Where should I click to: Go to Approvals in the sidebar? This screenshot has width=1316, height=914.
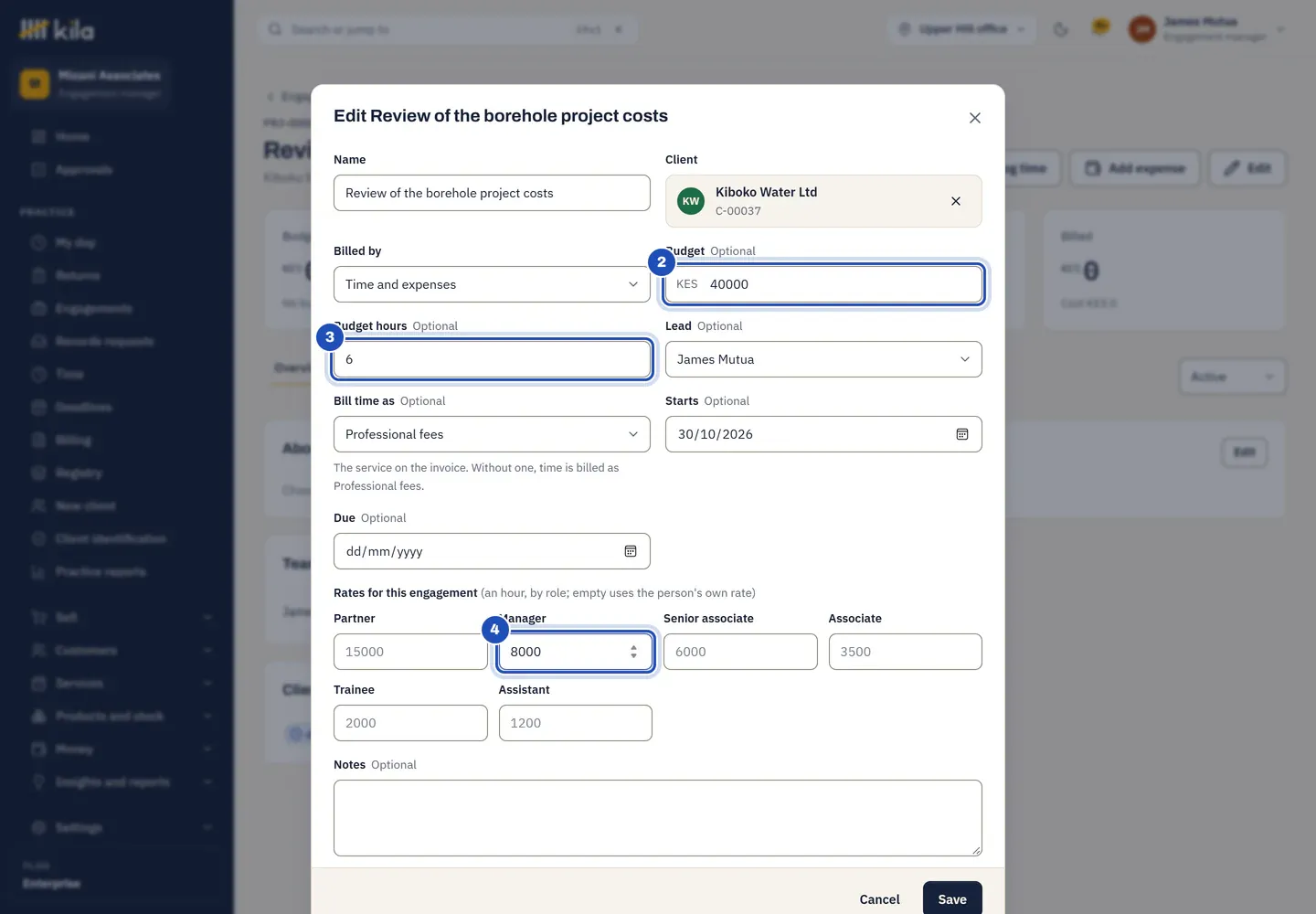pyautogui.click(x=84, y=169)
